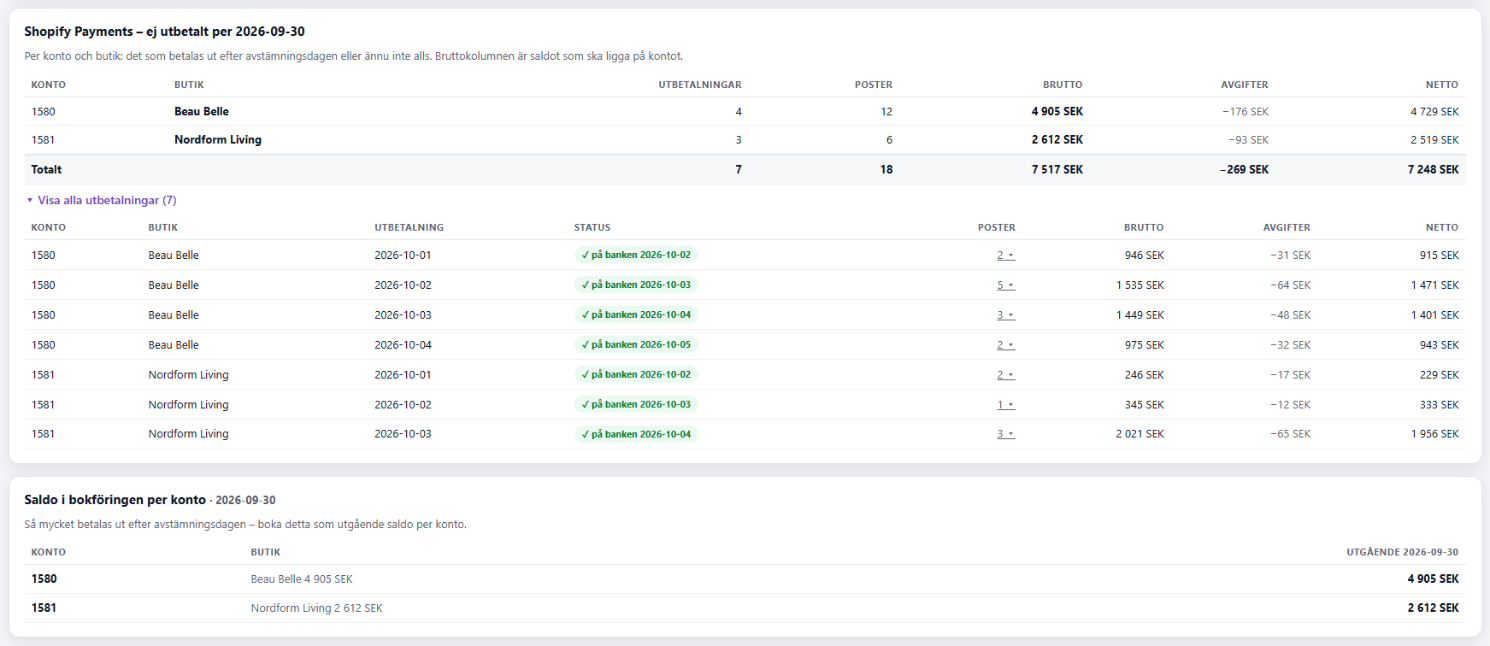Click the net amount "4 729 SEK"

(x=1434, y=112)
